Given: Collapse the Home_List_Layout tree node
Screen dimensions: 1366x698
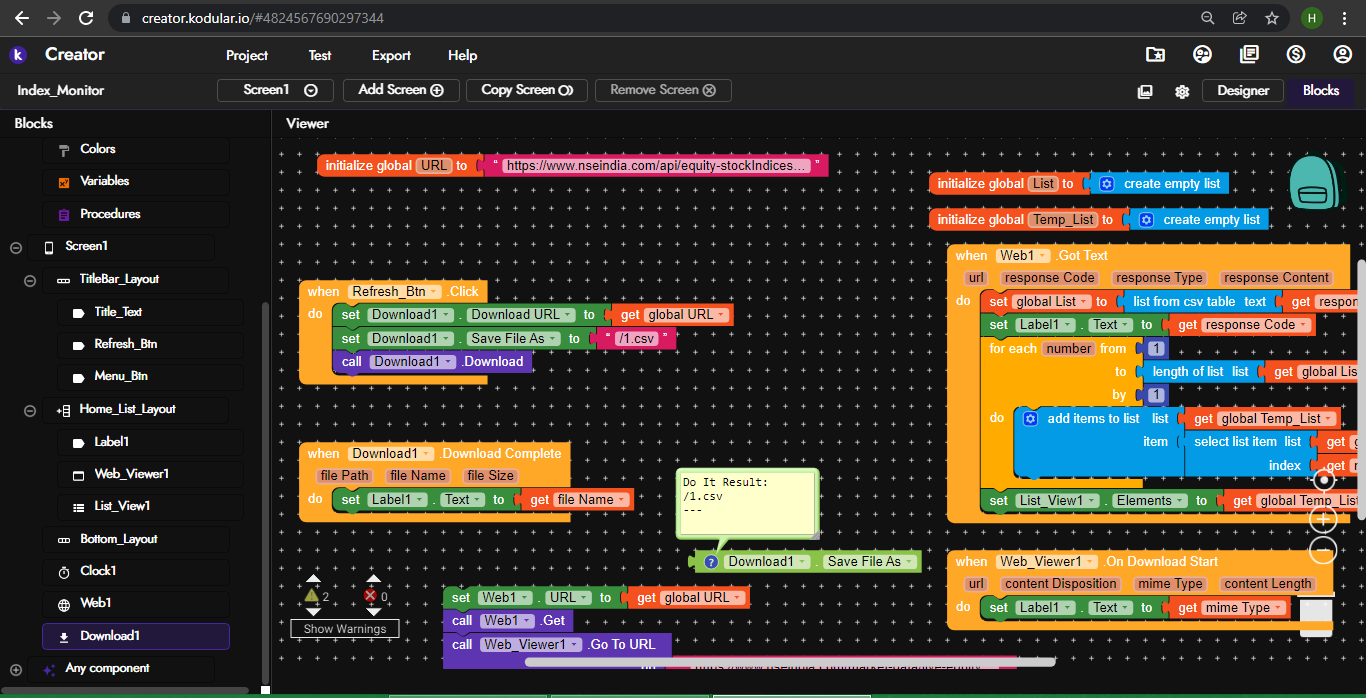Looking at the screenshot, I should tap(30, 410).
